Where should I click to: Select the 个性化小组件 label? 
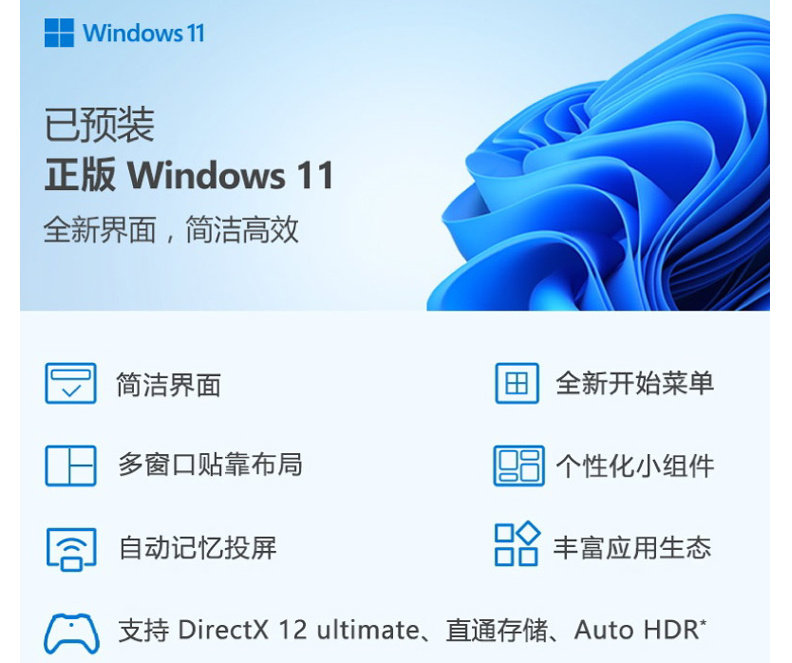coord(635,466)
